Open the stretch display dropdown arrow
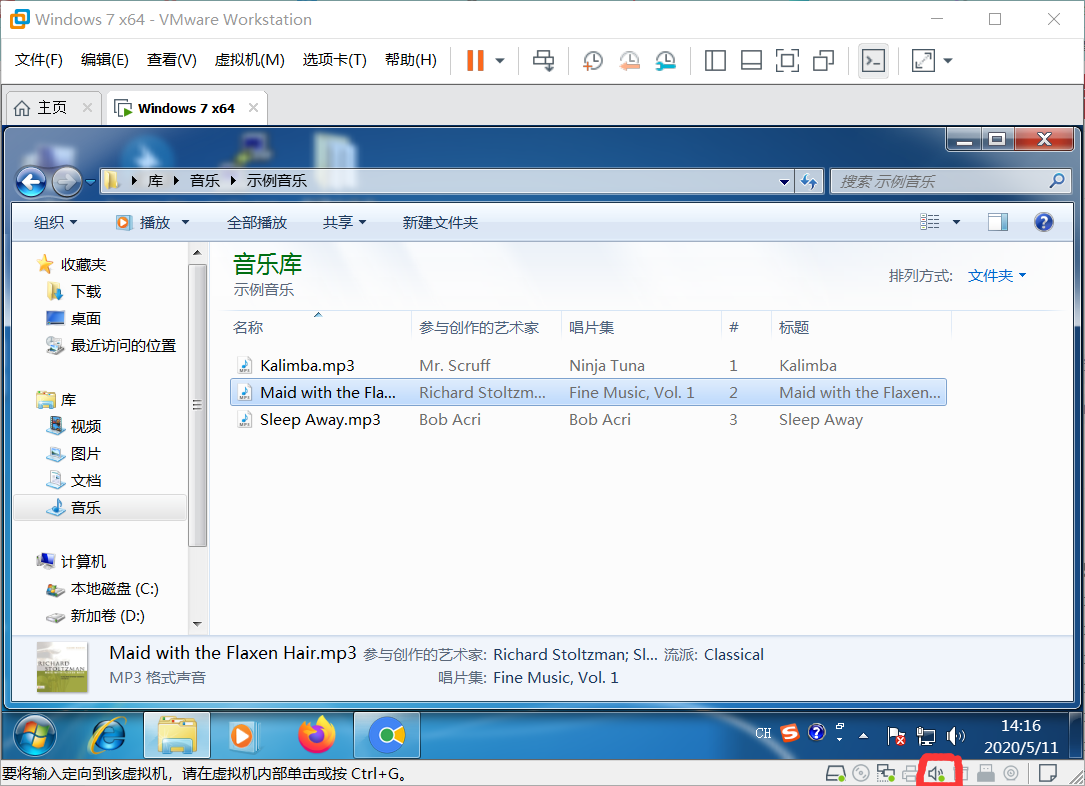This screenshot has height=786, width=1085. 948,61
